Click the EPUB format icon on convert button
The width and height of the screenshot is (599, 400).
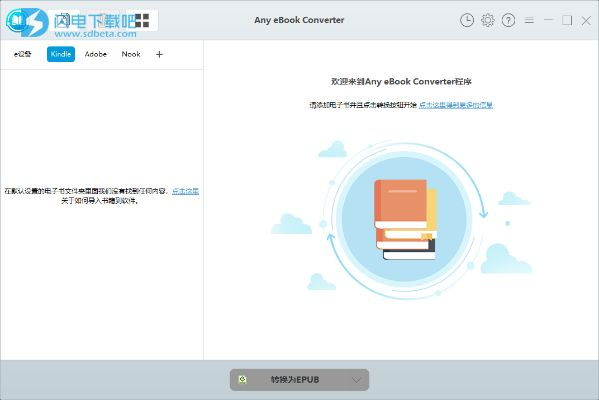point(243,380)
